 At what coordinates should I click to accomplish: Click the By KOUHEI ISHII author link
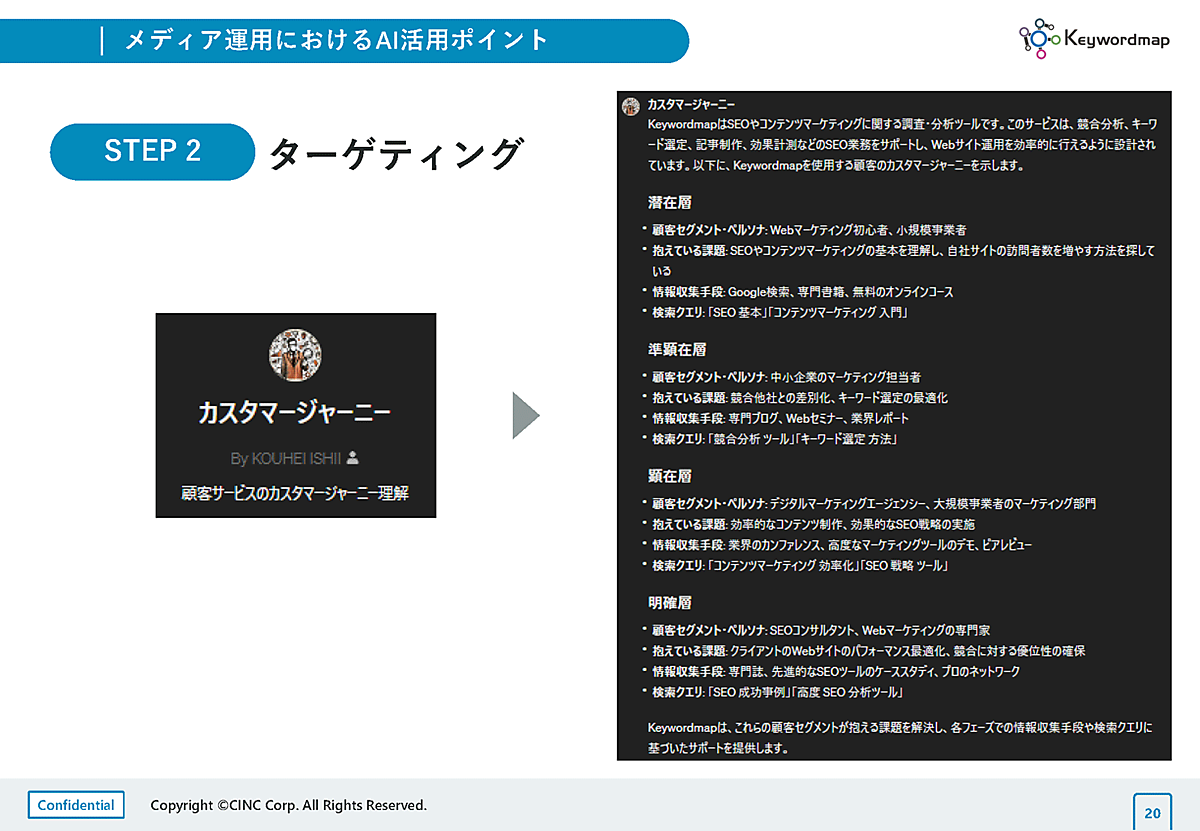pyautogui.click(x=286, y=458)
